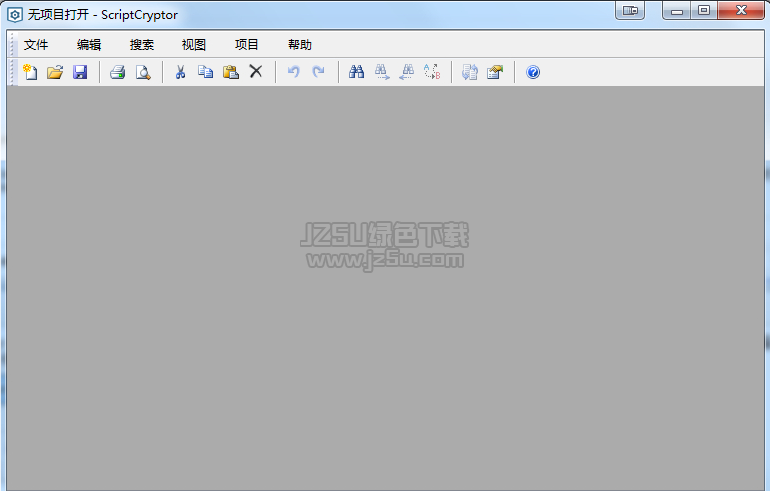This screenshot has width=770, height=491.
Task: Open the 文件 menu
Action: point(36,45)
